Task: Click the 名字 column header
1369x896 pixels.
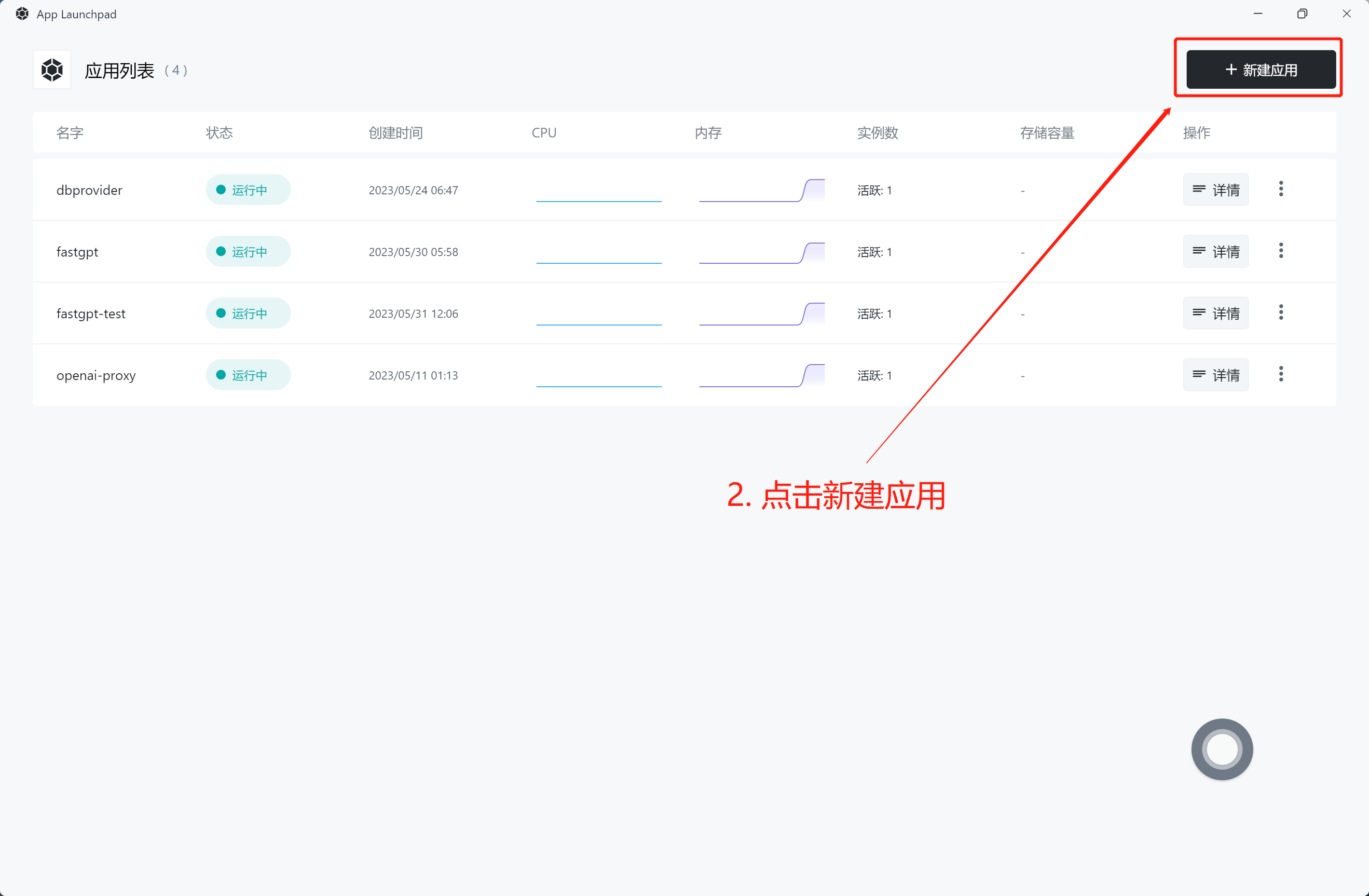Action: coord(69,133)
